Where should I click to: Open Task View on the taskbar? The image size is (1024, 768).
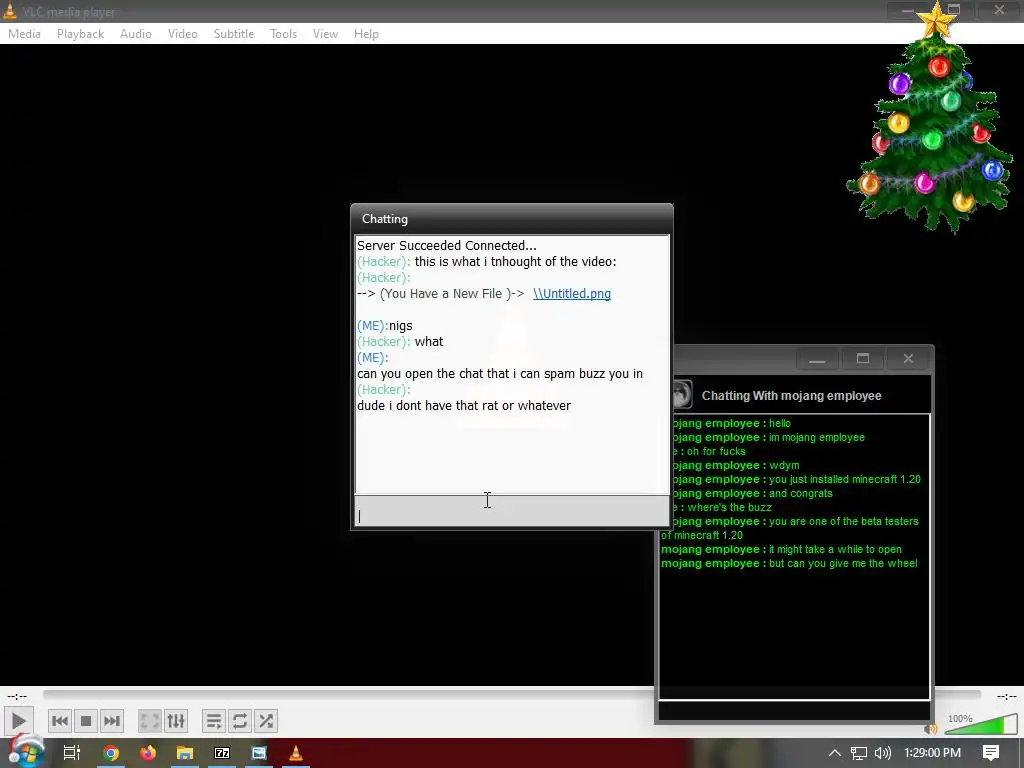72,753
